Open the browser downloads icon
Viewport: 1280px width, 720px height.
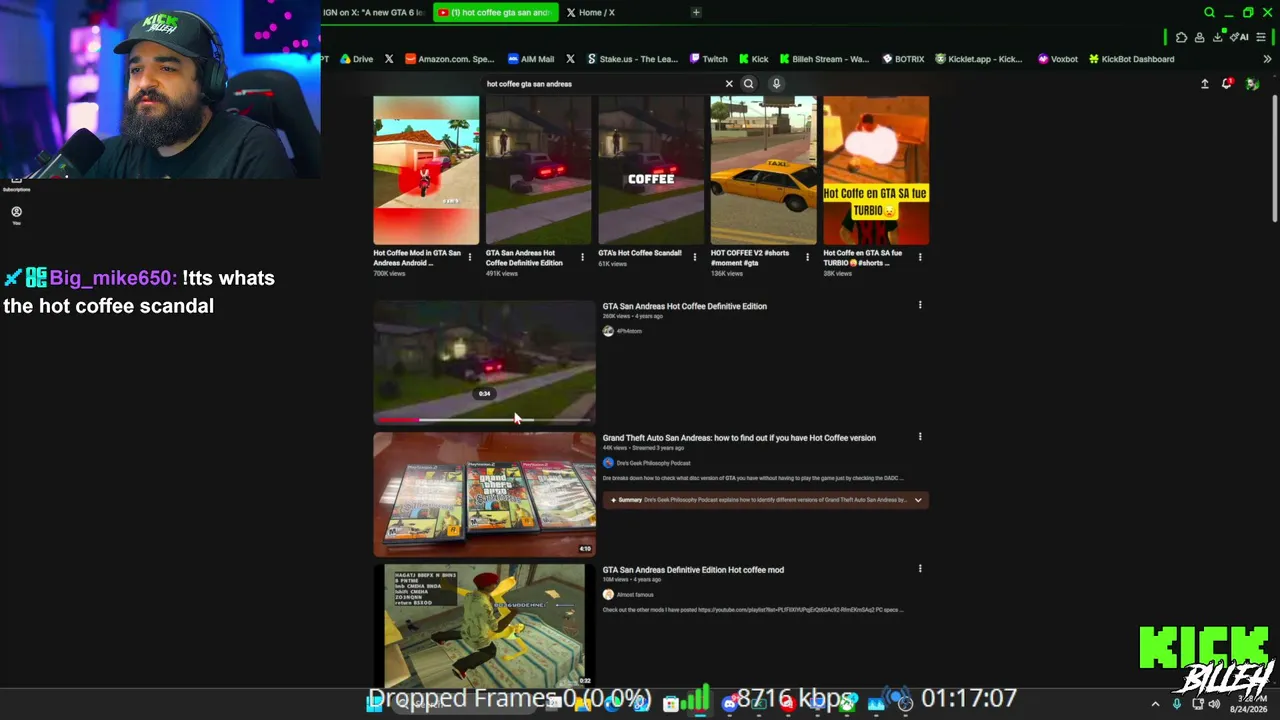pos(1217,37)
